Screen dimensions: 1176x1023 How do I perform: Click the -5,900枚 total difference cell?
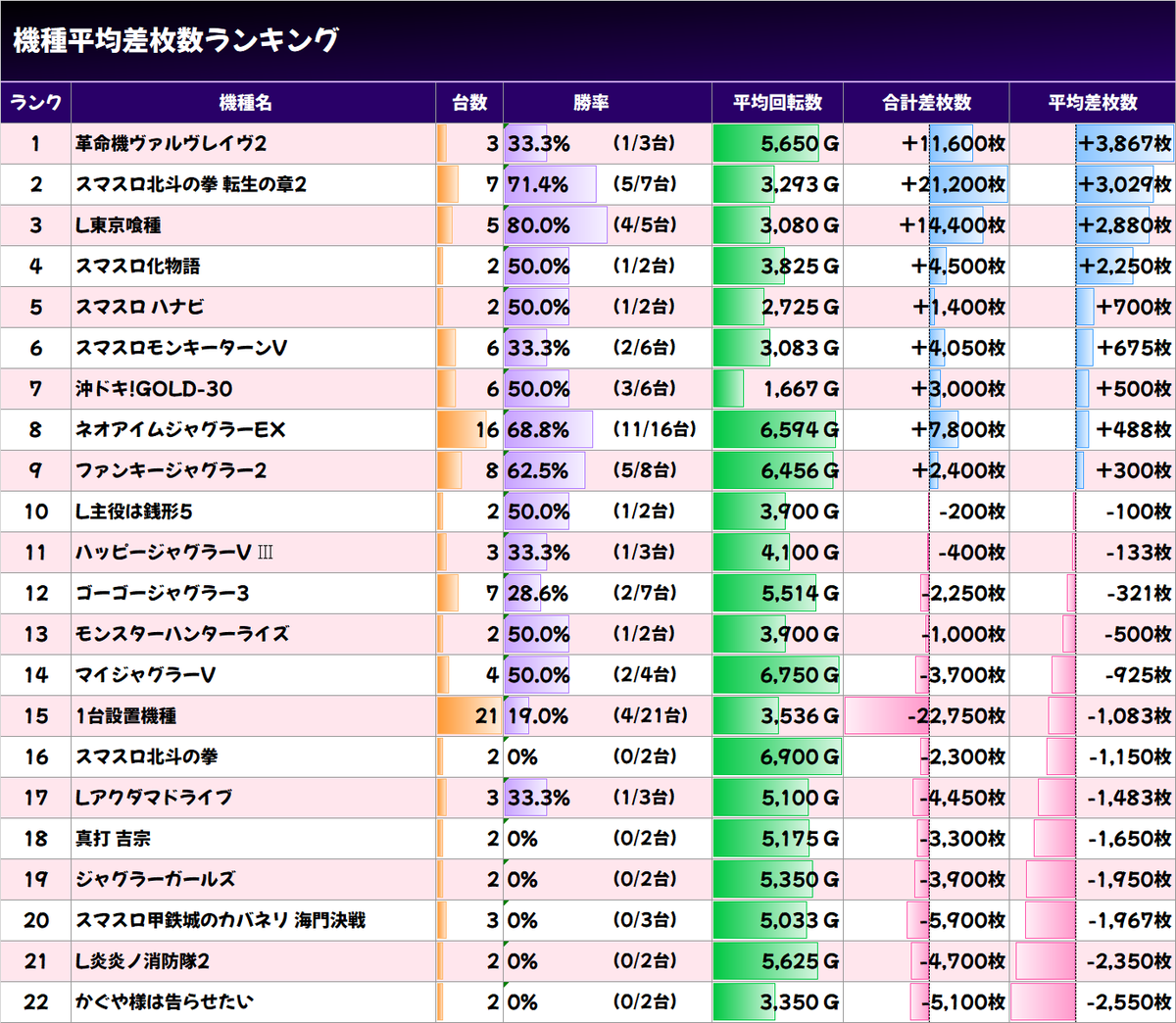click(x=926, y=921)
